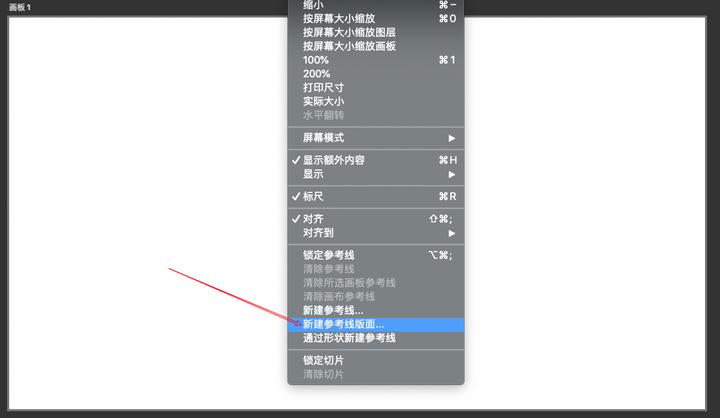Set zoom to 100%
This screenshot has width=720, height=418.
coord(376,60)
